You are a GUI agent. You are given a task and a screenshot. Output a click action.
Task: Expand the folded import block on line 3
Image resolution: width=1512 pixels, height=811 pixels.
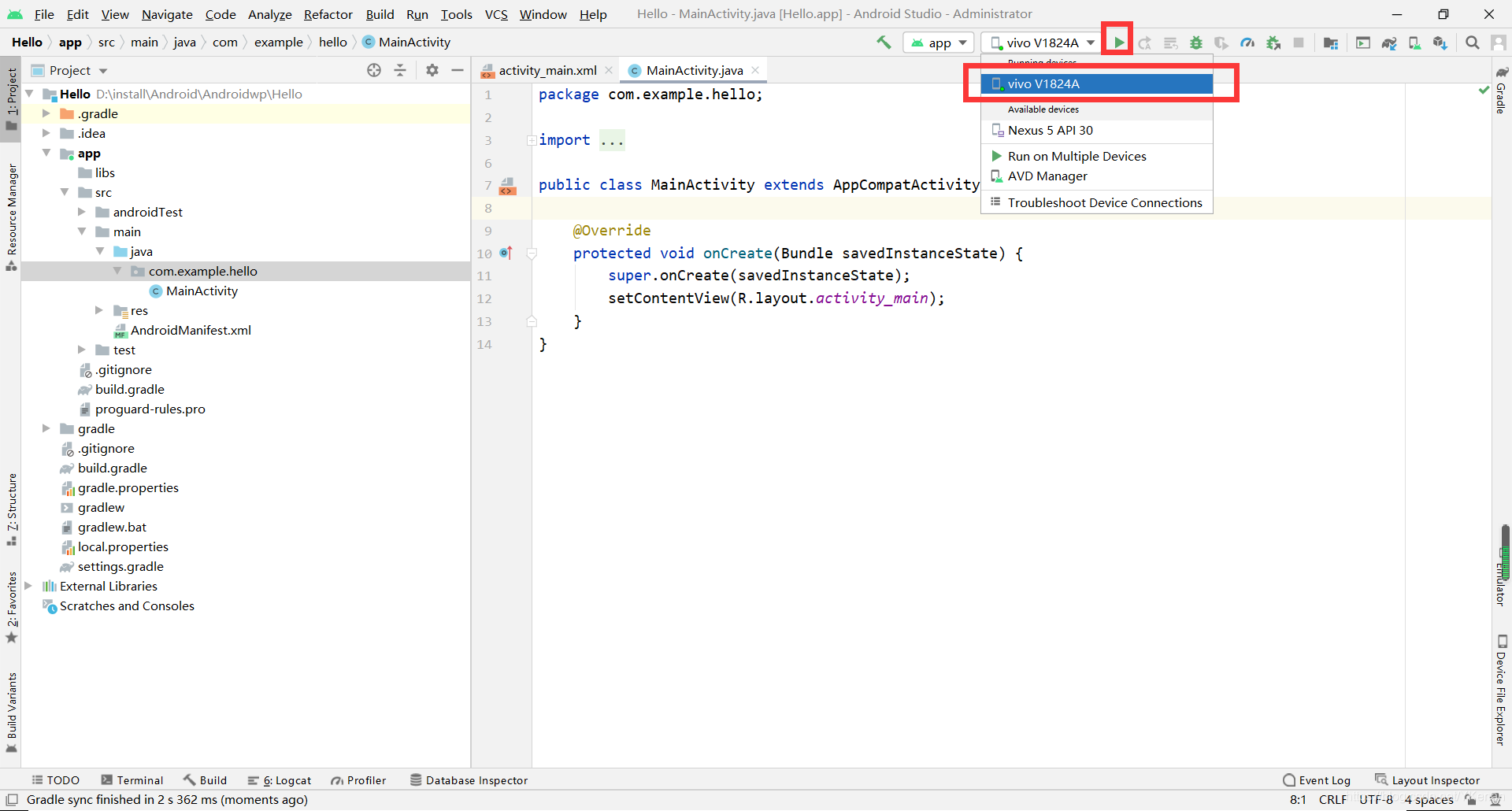tap(532, 140)
